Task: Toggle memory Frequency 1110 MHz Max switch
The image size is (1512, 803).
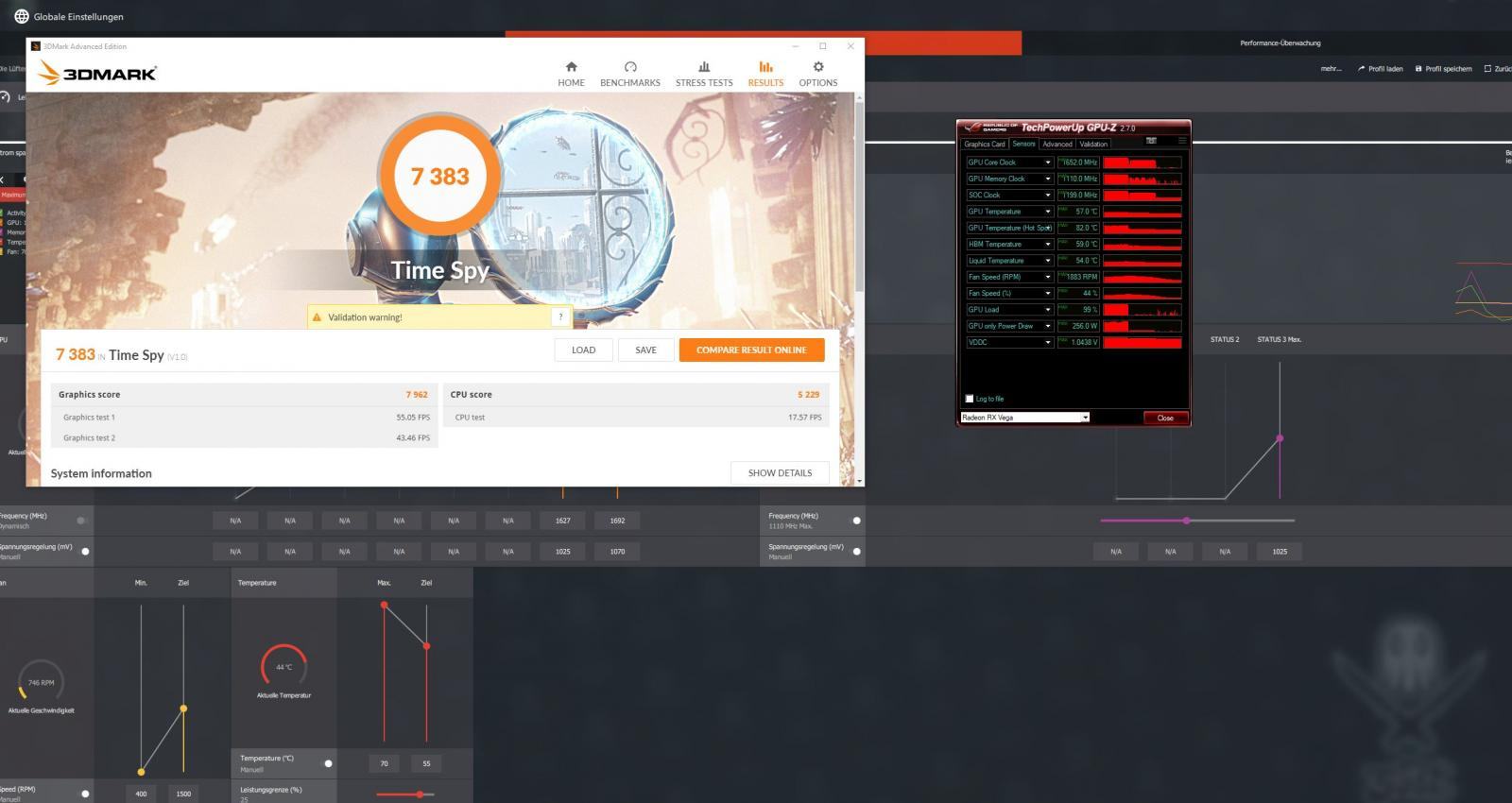Action: [857, 521]
